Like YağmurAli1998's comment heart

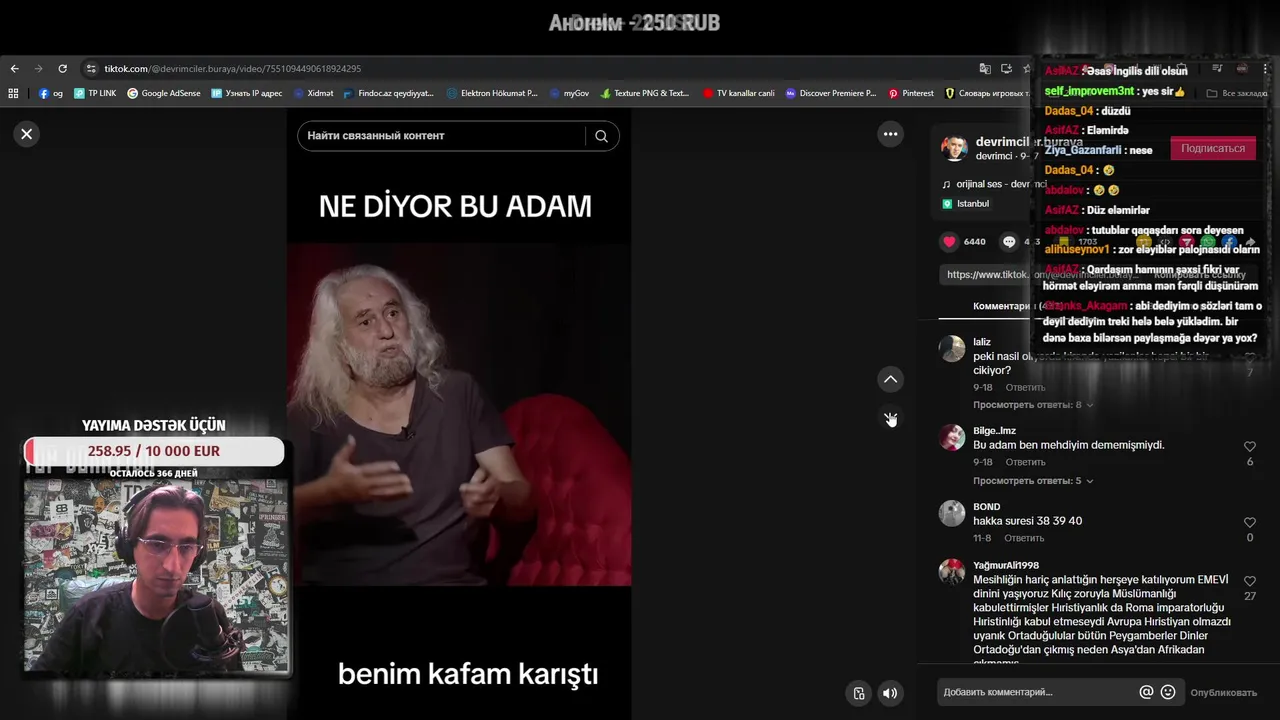click(x=1250, y=581)
